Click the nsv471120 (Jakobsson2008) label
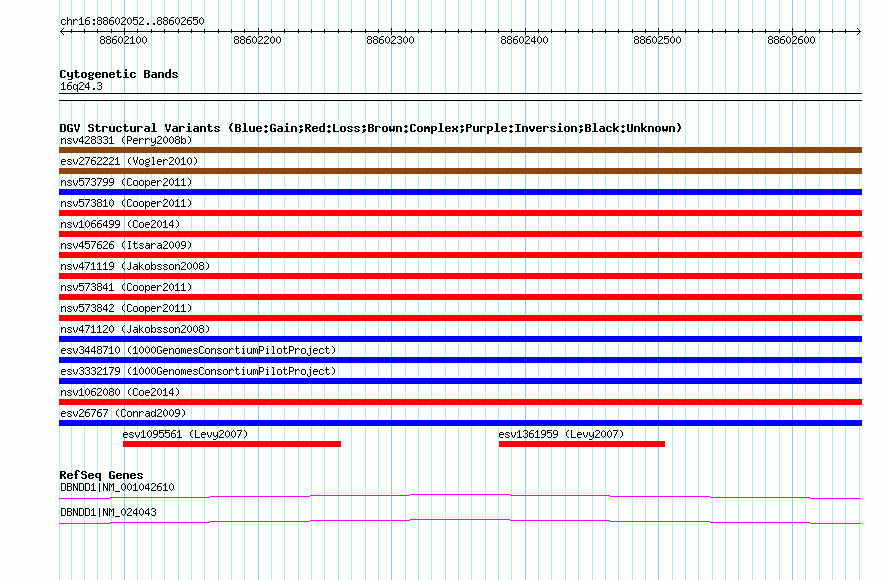This screenshot has height=580, width=890. (x=135, y=329)
